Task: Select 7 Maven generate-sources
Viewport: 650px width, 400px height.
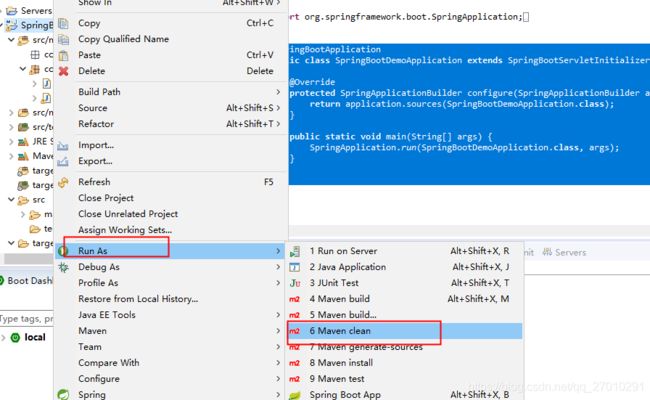Action: pyautogui.click(x=405, y=347)
